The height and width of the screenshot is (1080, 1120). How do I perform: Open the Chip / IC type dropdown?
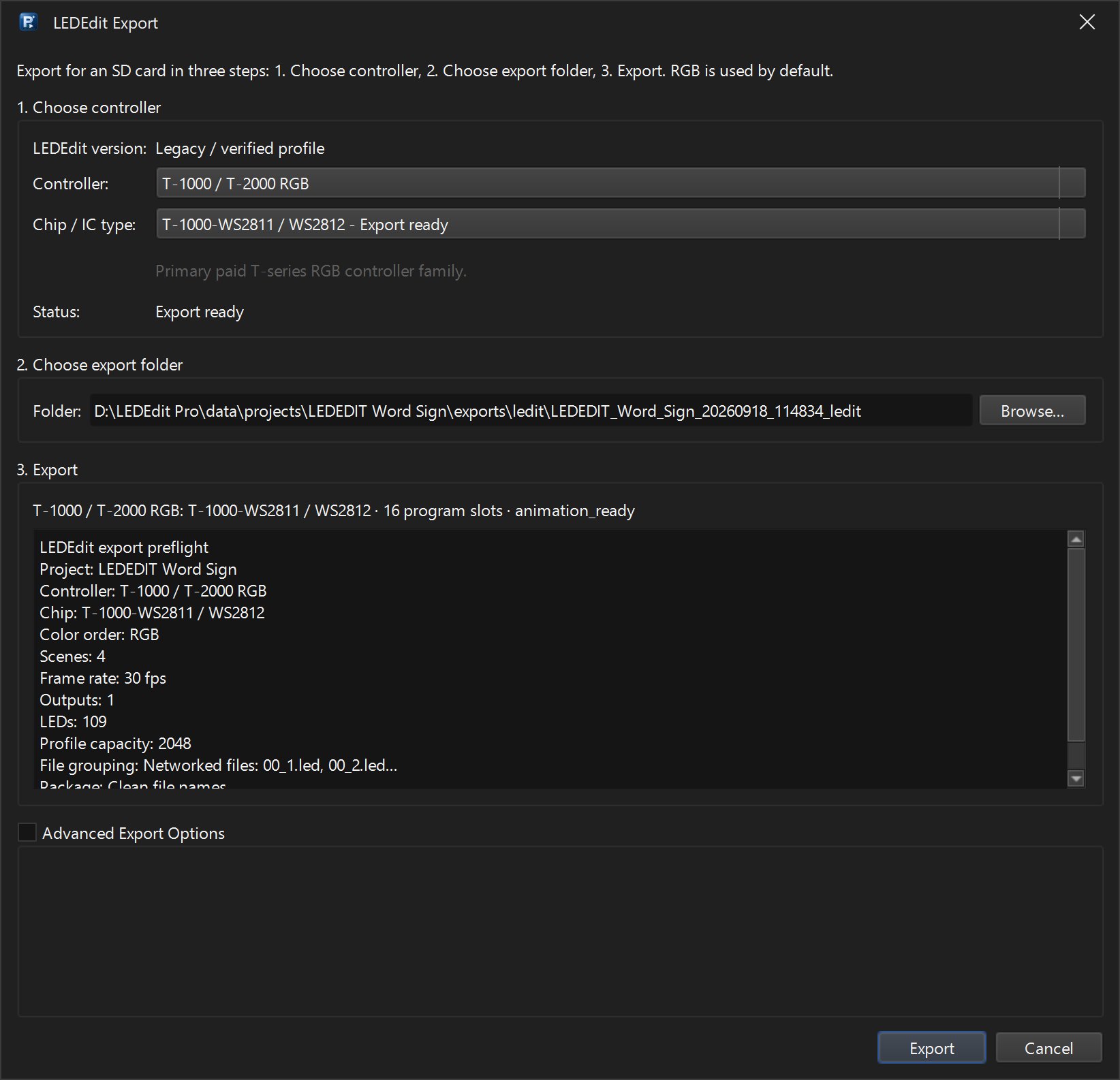point(621,224)
